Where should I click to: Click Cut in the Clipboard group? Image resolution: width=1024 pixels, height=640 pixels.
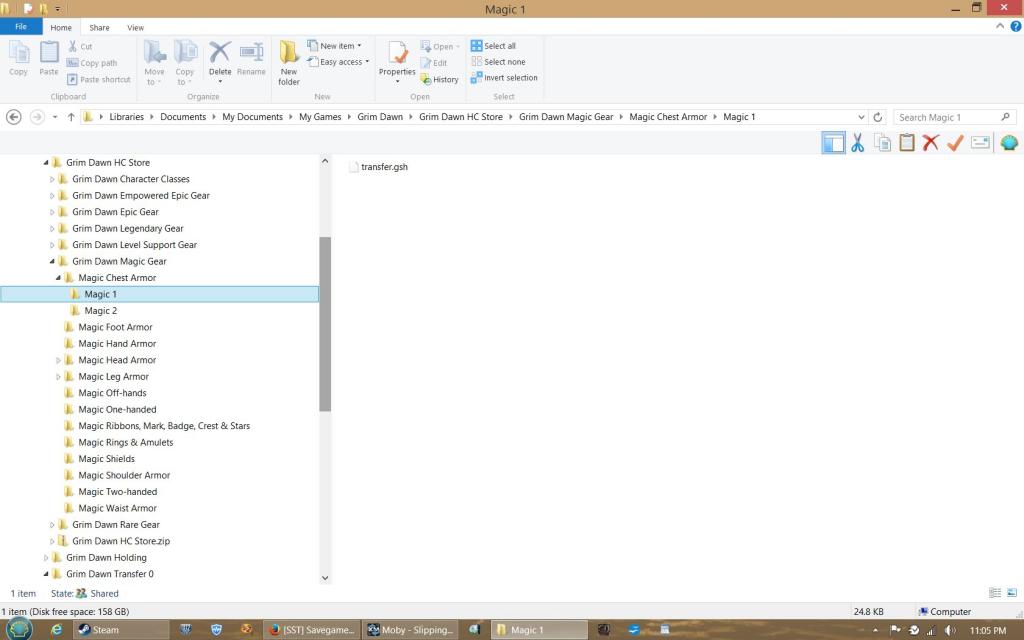click(80, 46)
